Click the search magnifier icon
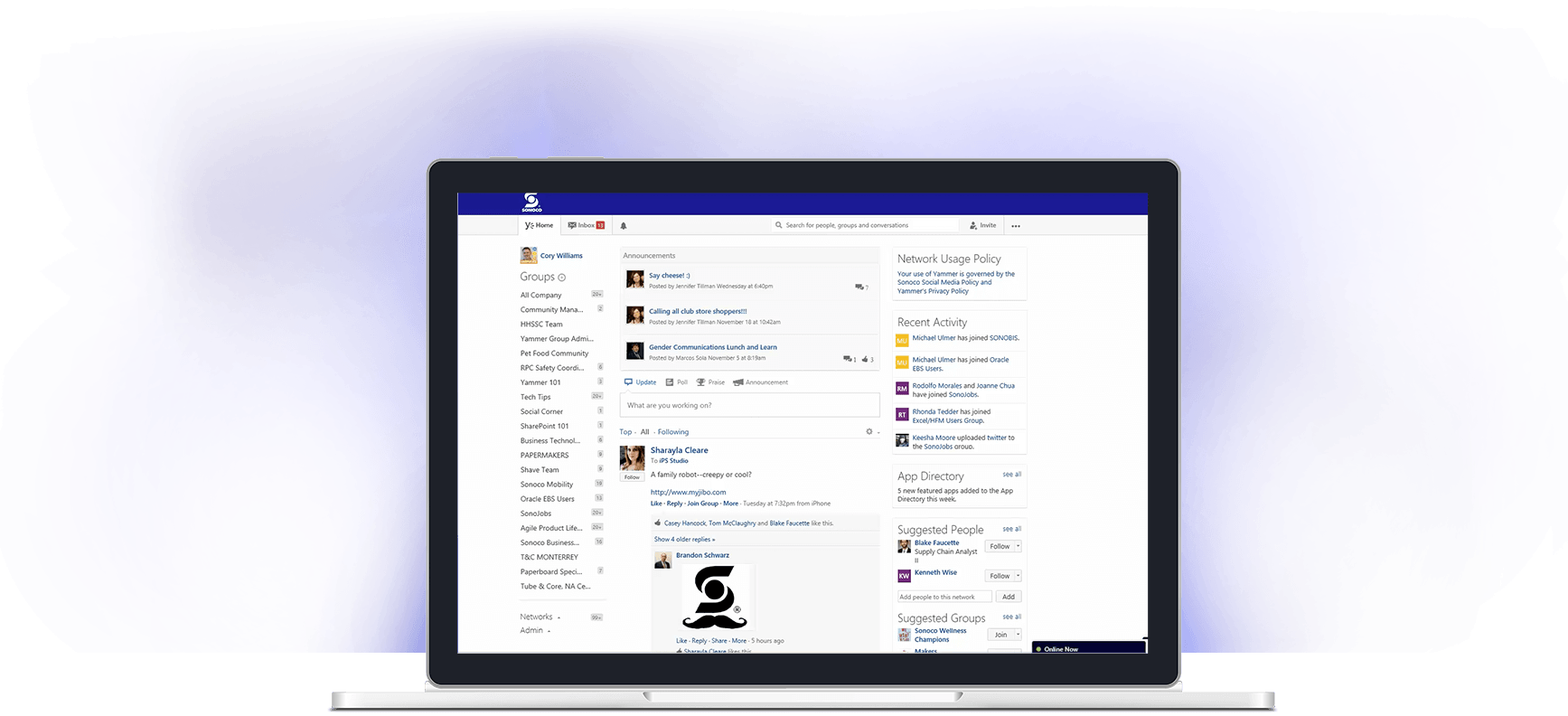This screenshot has height=716, width=1568. pos(778,225)
